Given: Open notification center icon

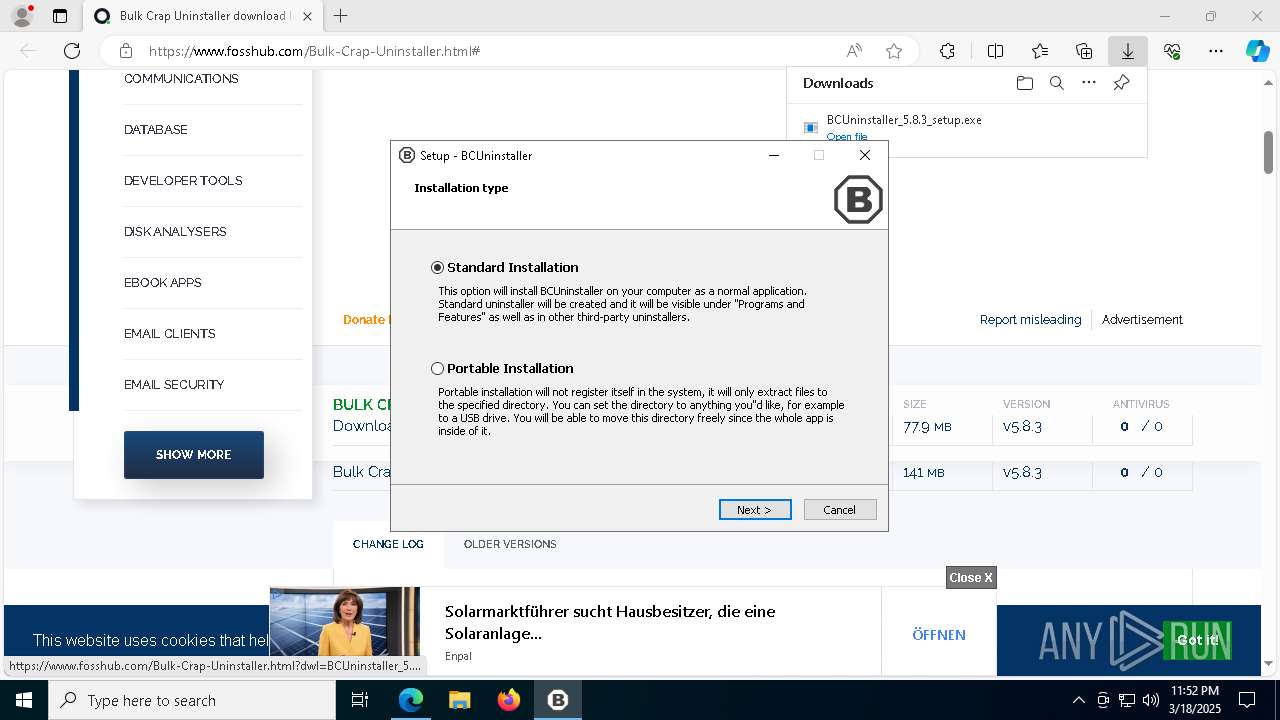Looking at the screenshot, I should click(x=1247, y=700).
